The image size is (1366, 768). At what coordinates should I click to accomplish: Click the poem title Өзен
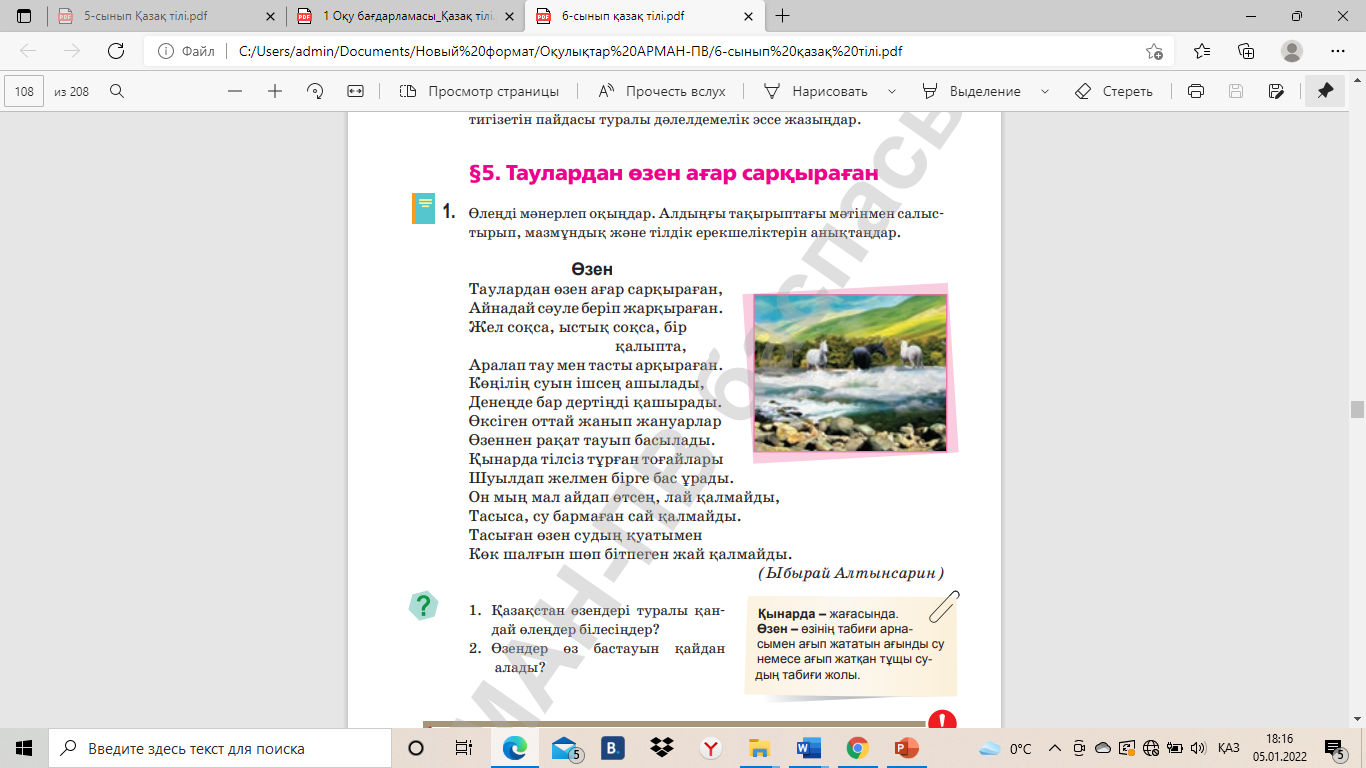592,270
